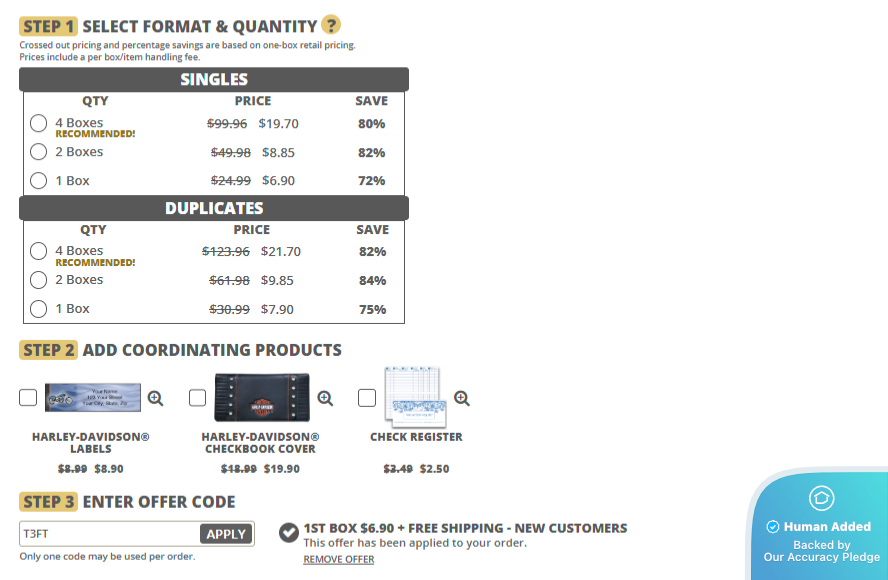The height and width of the screenshot is (580, 888).
Task: Tick the Harley-Davidson Checkbook Cover checkbox
Action: pos(198,398)
